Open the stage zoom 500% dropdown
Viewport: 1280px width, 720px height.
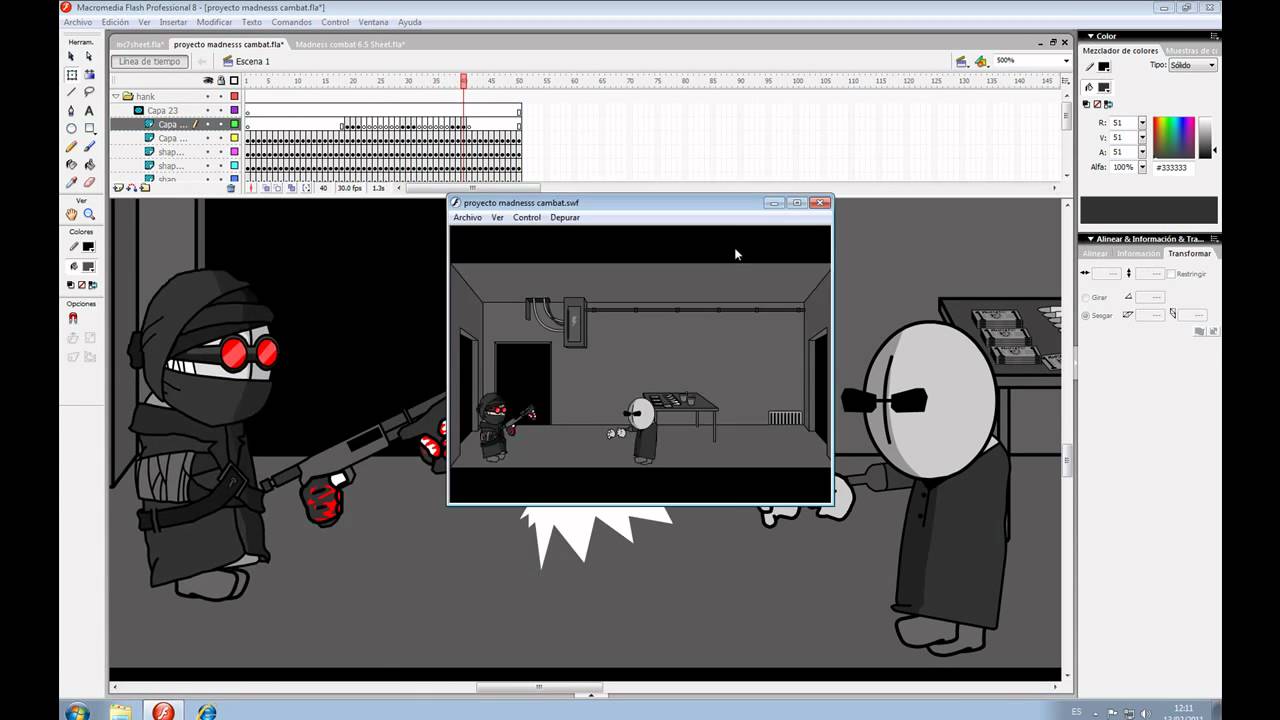tap(1064, 61)
